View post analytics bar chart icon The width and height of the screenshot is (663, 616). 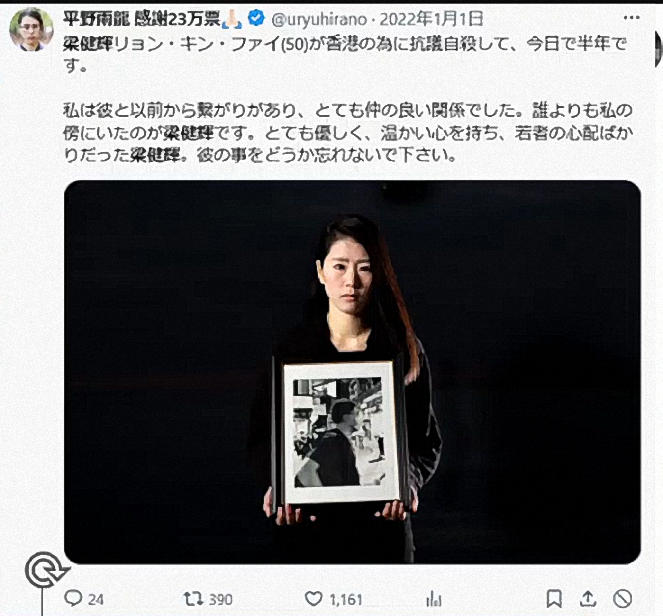click(434, 599)
